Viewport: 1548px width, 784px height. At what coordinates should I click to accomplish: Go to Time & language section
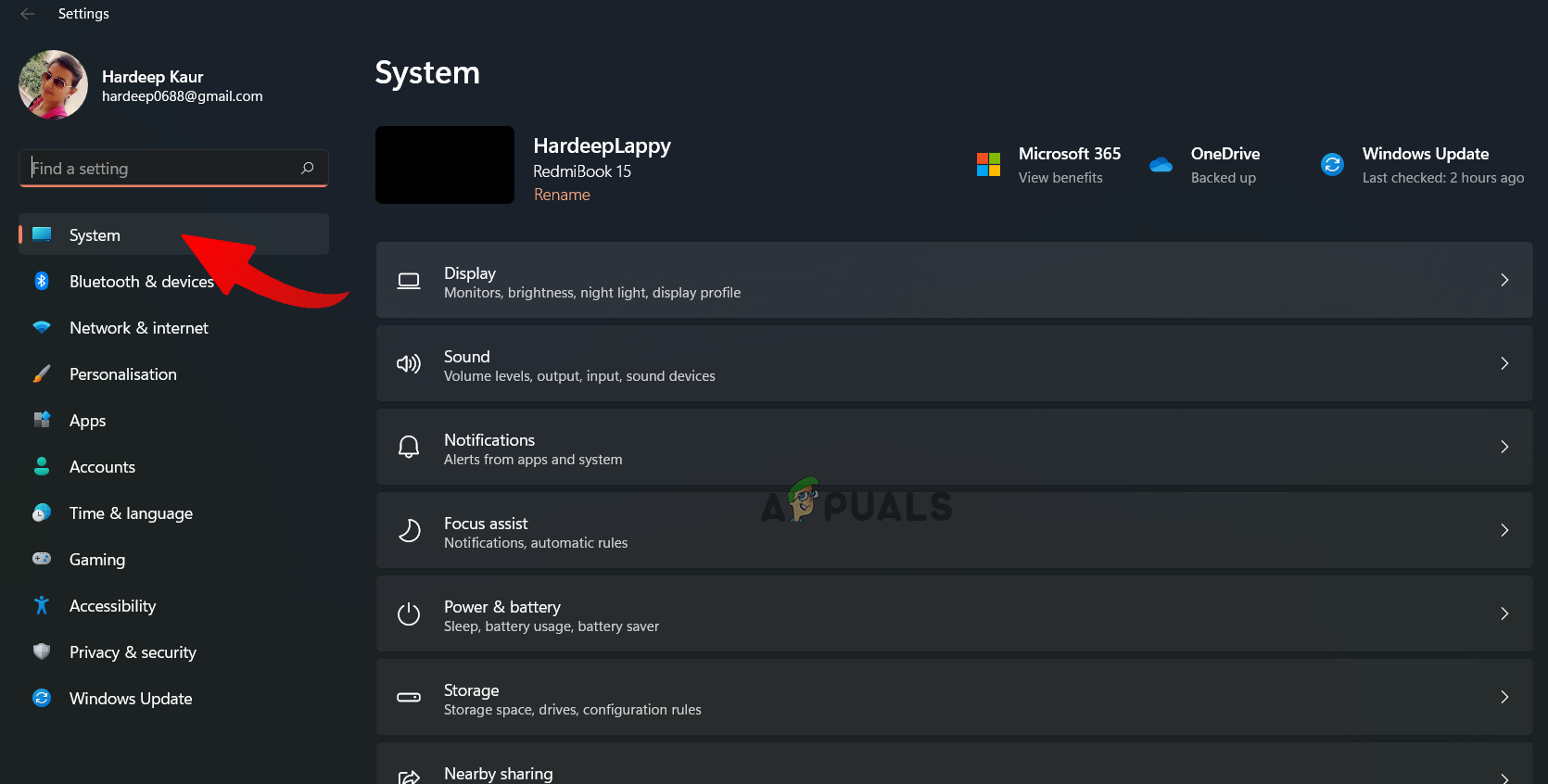pyautogui.click(x=131, y=513)
